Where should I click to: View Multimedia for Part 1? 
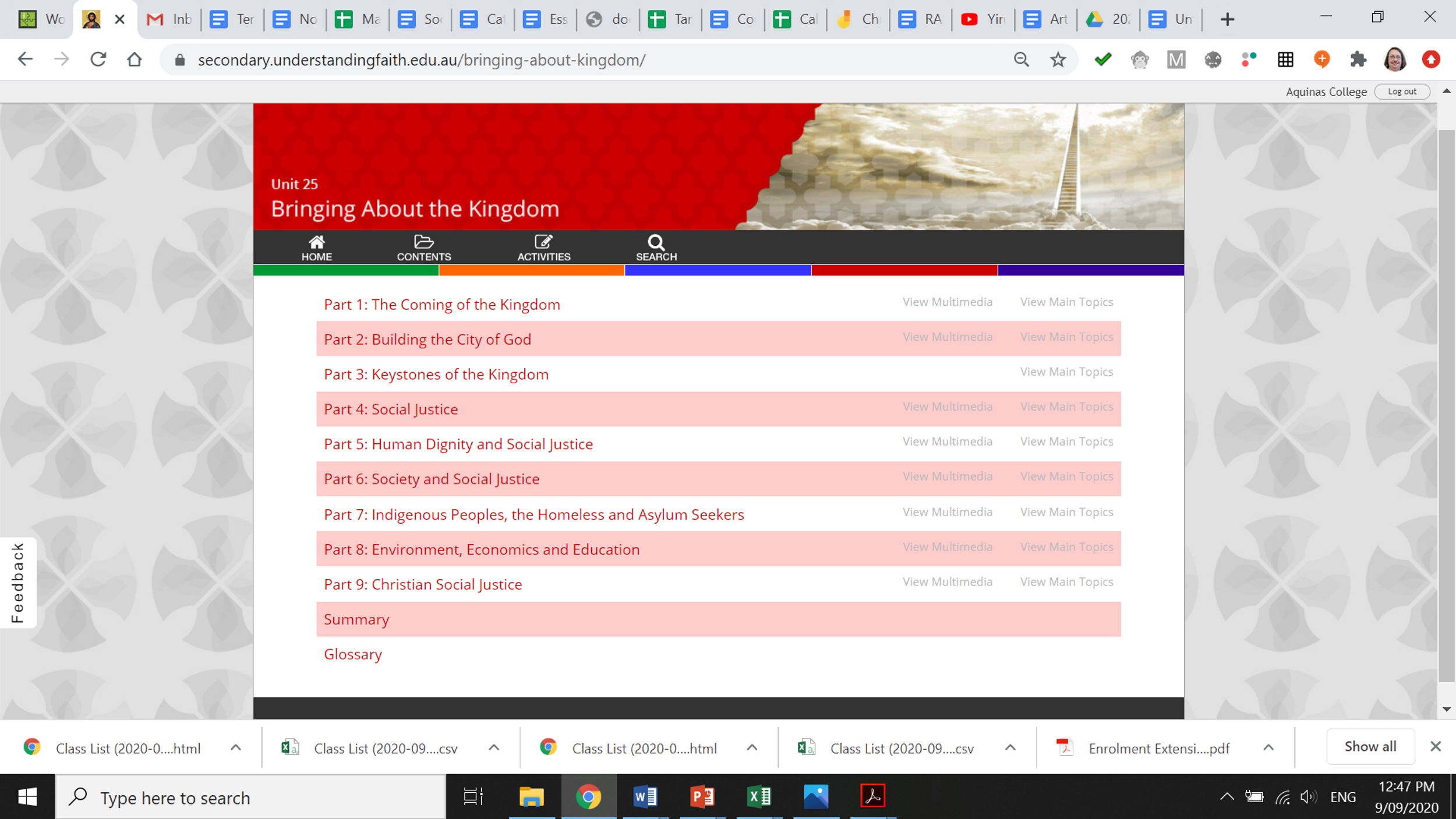(947, 302)
